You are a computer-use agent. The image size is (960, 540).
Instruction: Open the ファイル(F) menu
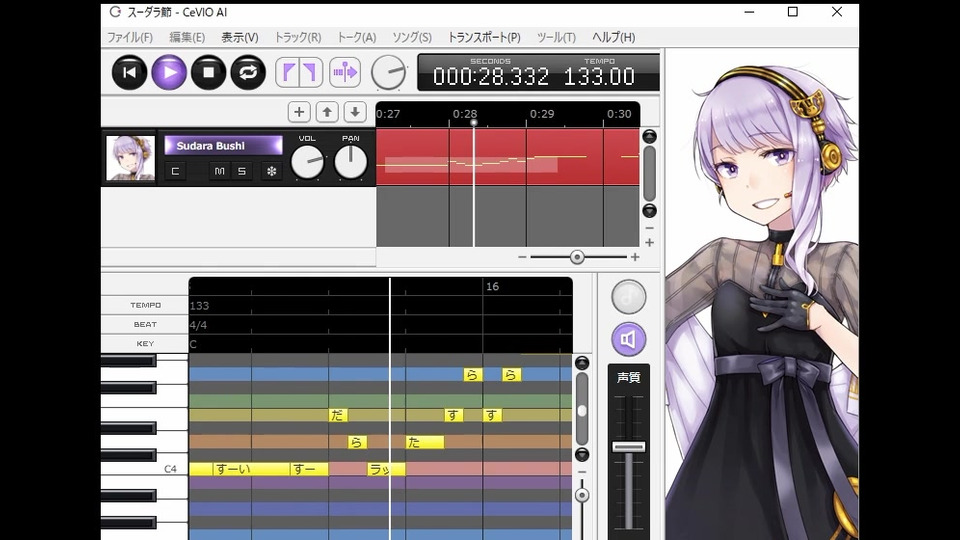pos(130,37)
